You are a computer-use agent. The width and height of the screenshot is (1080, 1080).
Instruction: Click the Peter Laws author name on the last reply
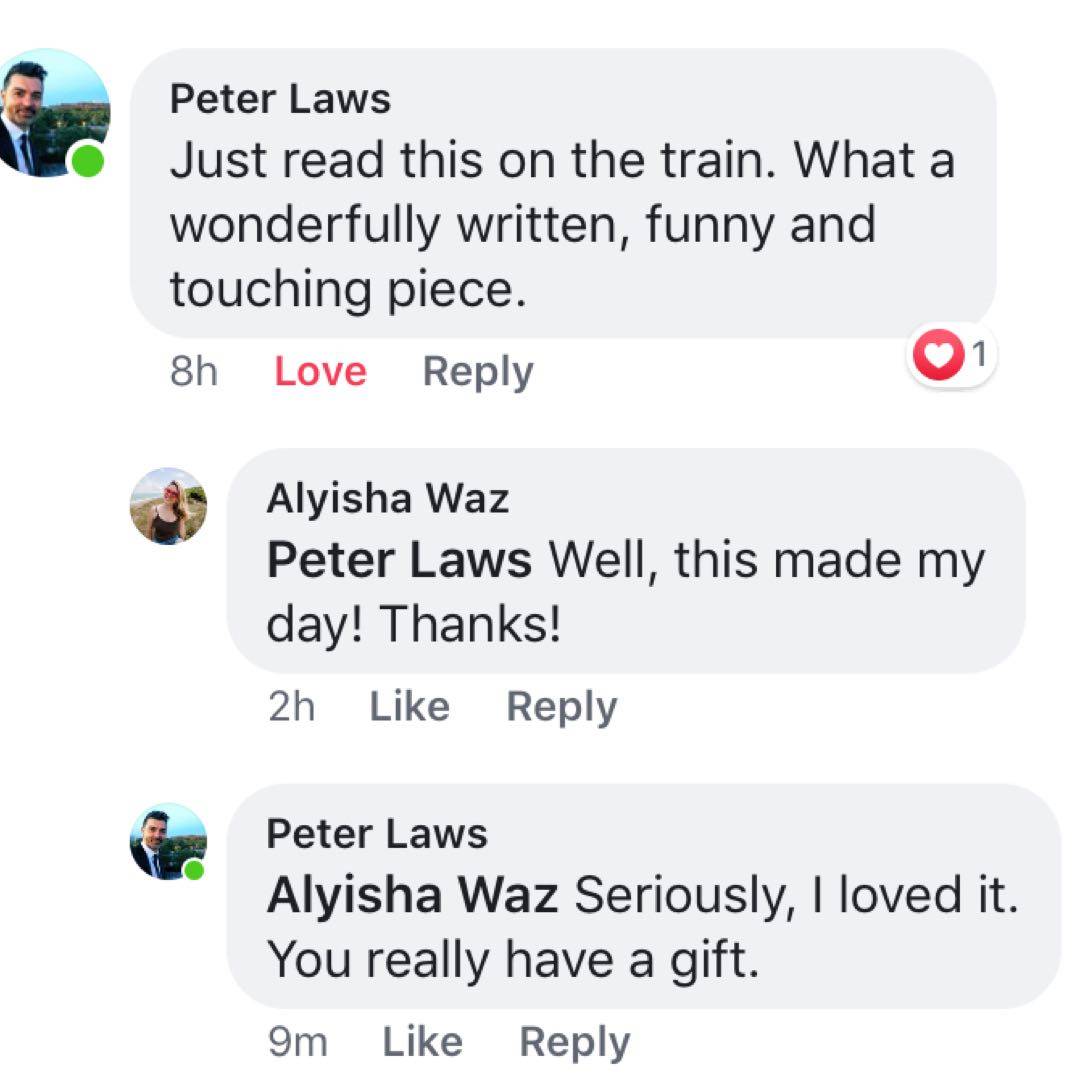pyautogui.click(x=376, y=834)
